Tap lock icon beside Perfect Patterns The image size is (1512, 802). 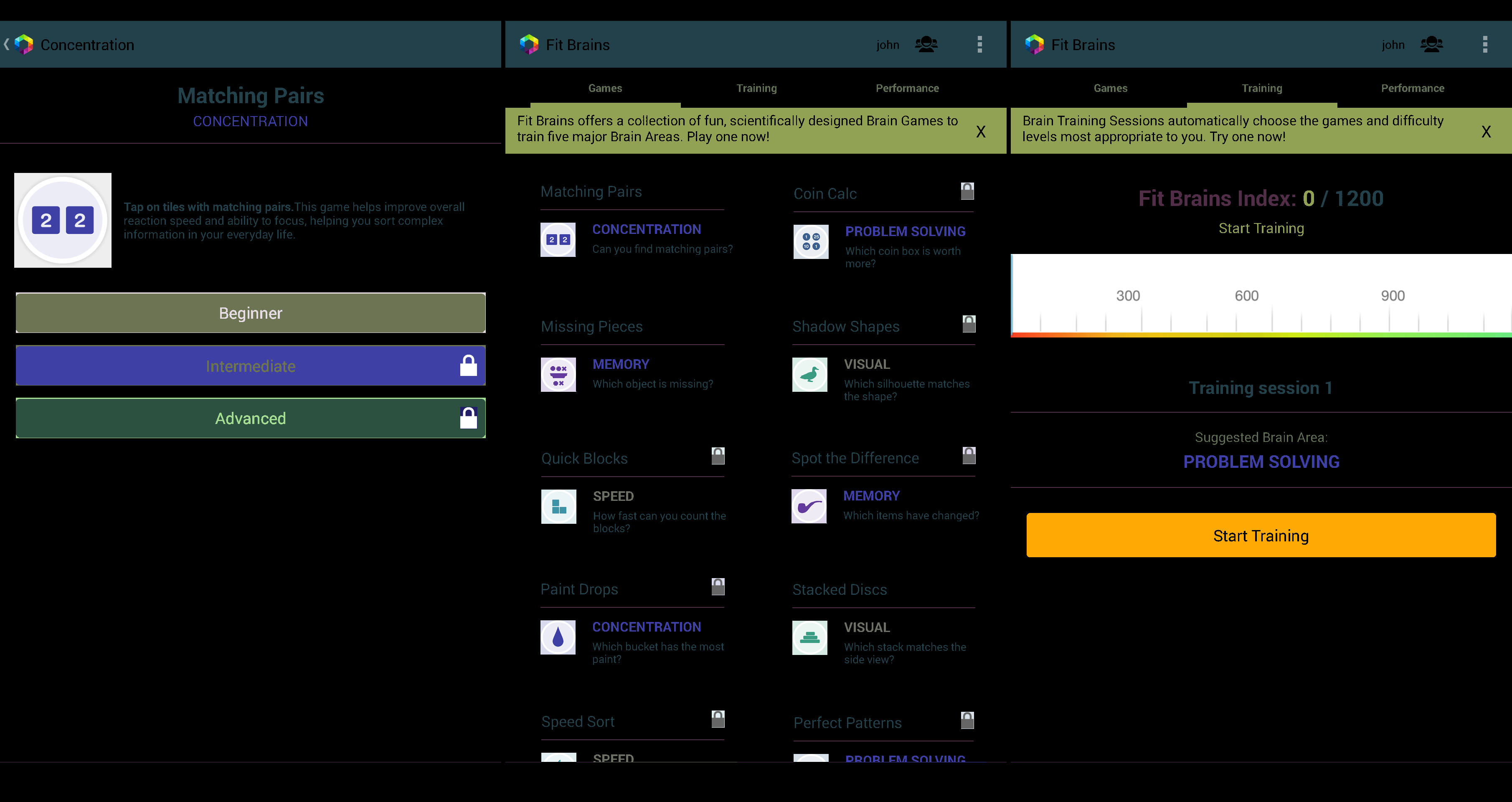967,721
